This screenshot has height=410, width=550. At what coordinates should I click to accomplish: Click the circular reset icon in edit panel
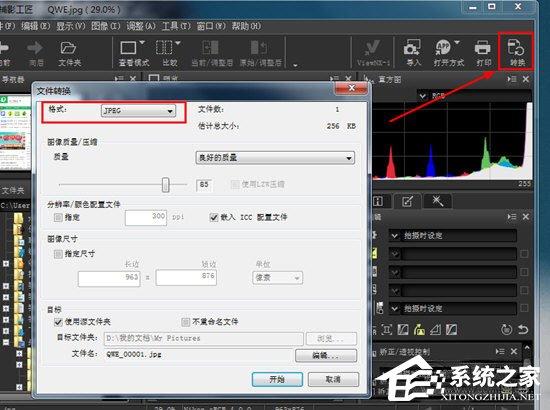pos(507,330)
